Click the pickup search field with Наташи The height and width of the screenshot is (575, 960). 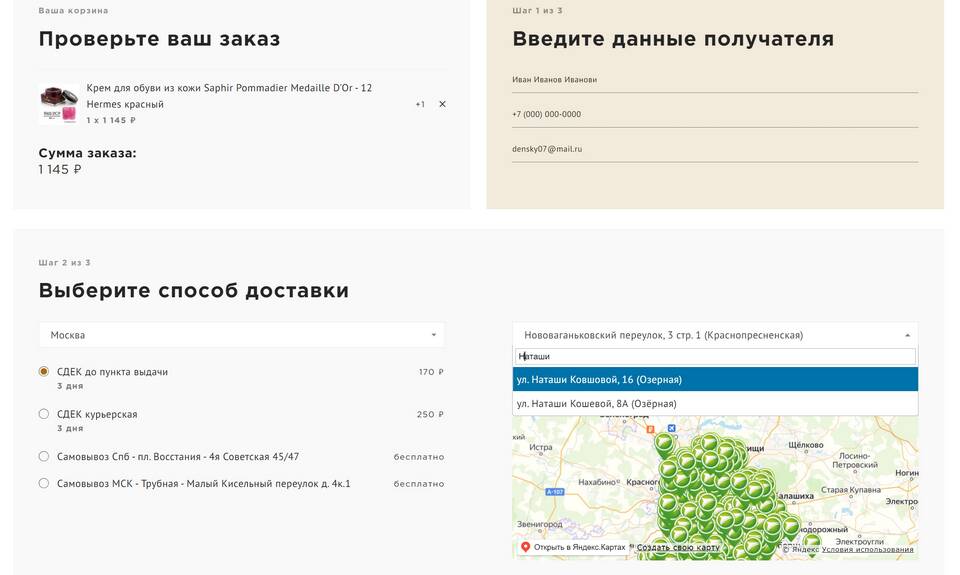[x=714, y=356]
